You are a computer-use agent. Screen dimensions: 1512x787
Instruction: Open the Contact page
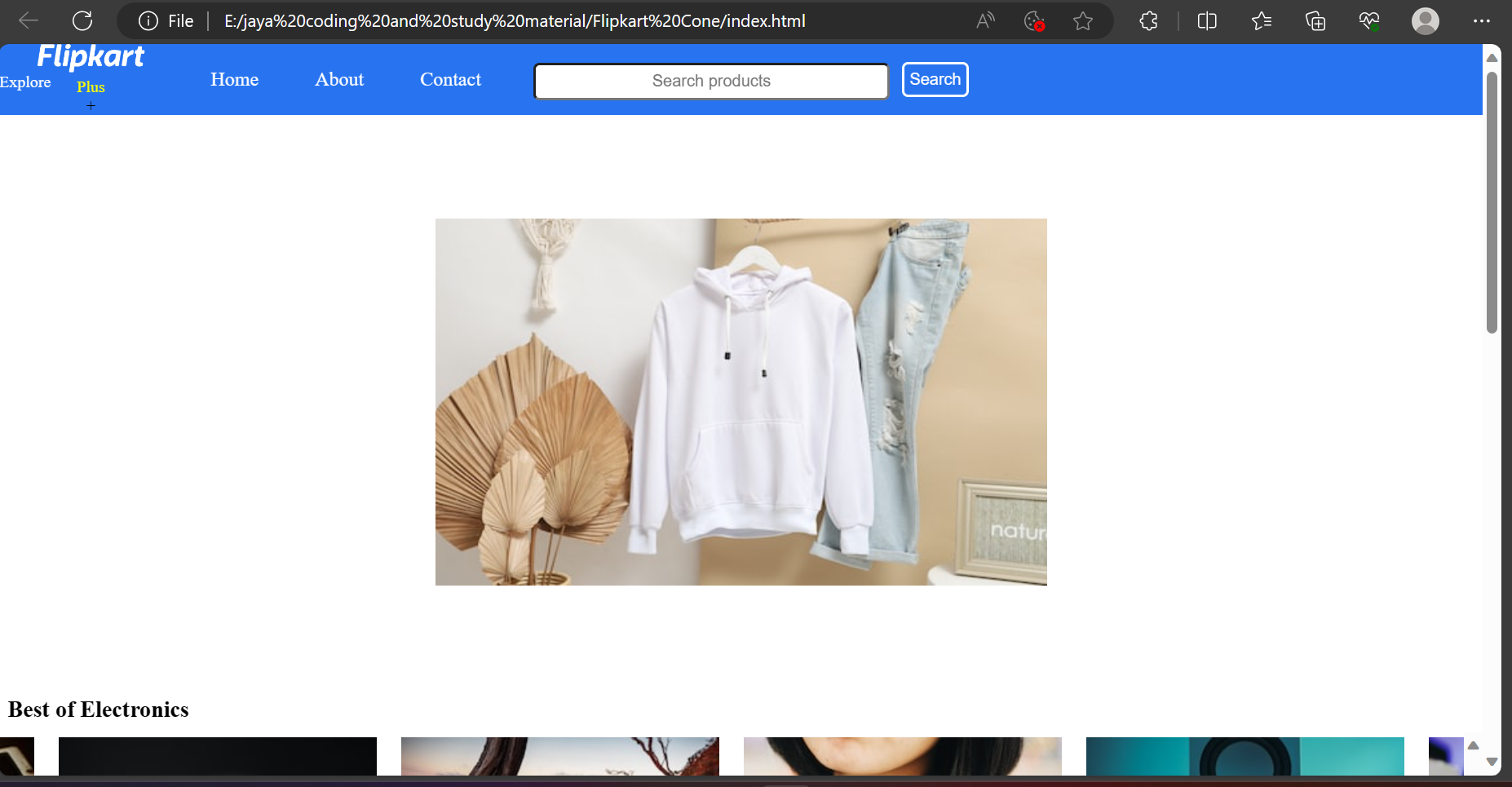coord(450,79)
